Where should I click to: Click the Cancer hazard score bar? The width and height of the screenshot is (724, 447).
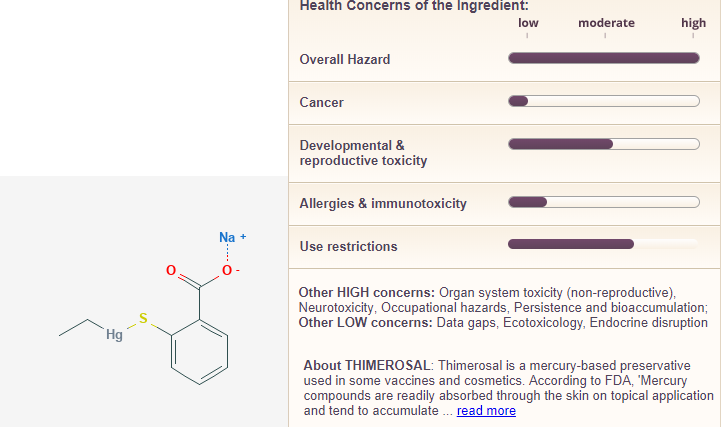point(603,101)
